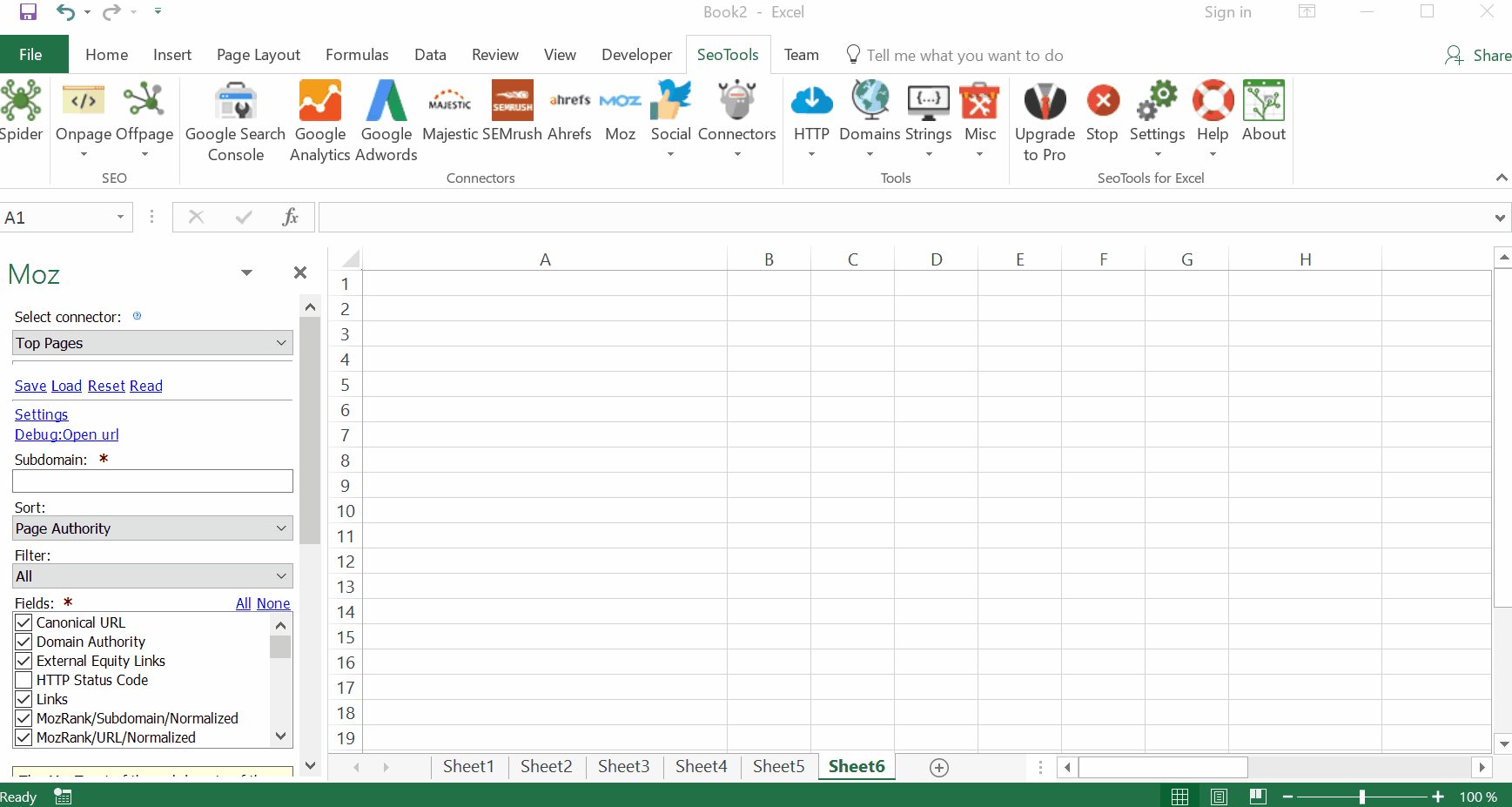The image size is (1512, 807).
Task: Click the Save link in Moz pane
Action: (30, 386)
